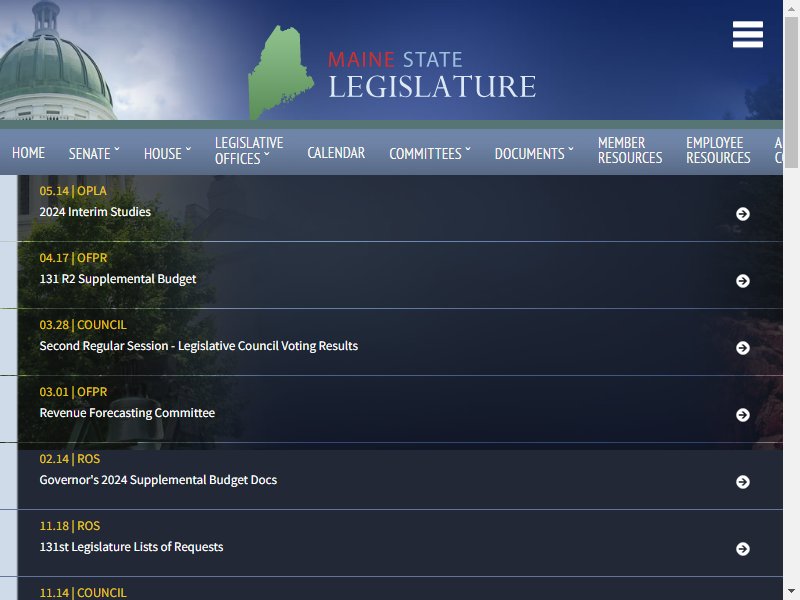
Task: Click arrow icon for Governor's 2024 Supplemental Budget Docs
Action: click(x=743, y=482)
